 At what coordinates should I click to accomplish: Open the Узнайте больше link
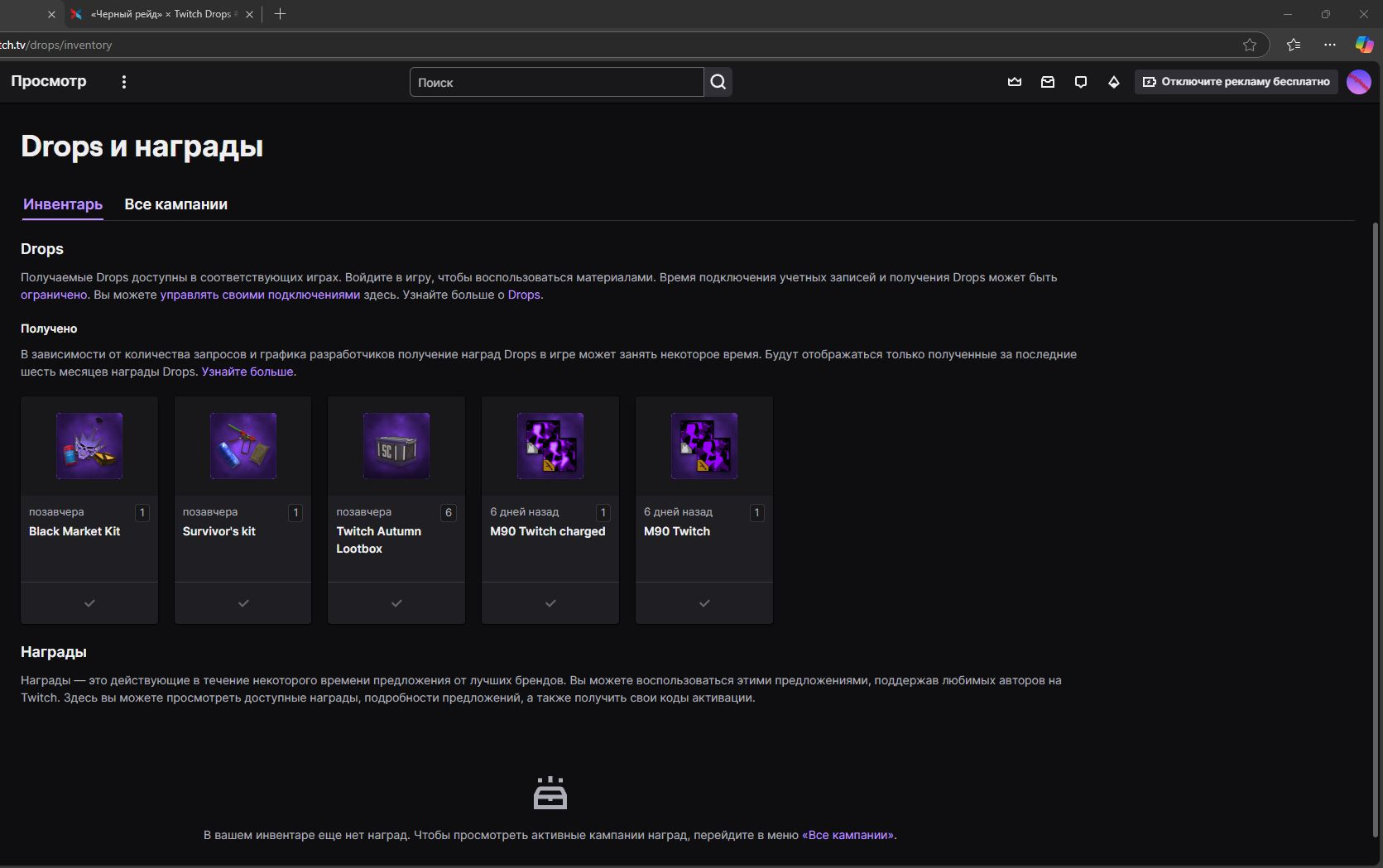click(247, 372)
